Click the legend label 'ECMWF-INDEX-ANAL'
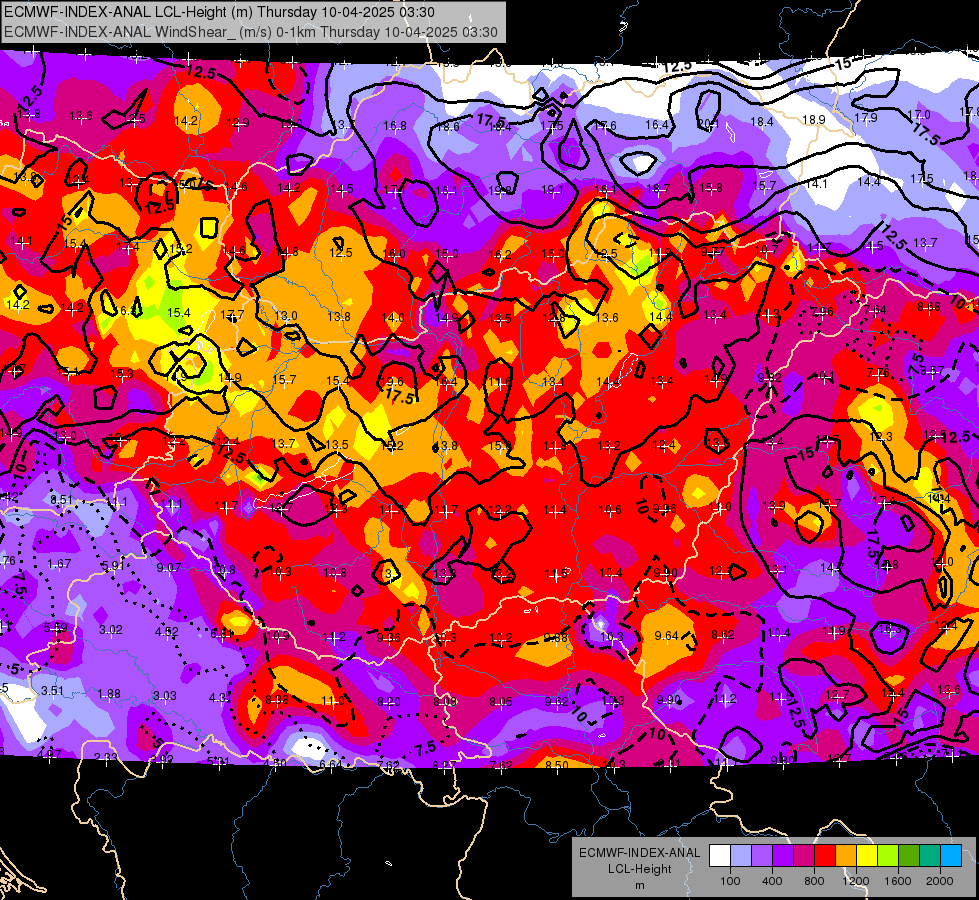 pyautogui.click(x=639, y=853)
